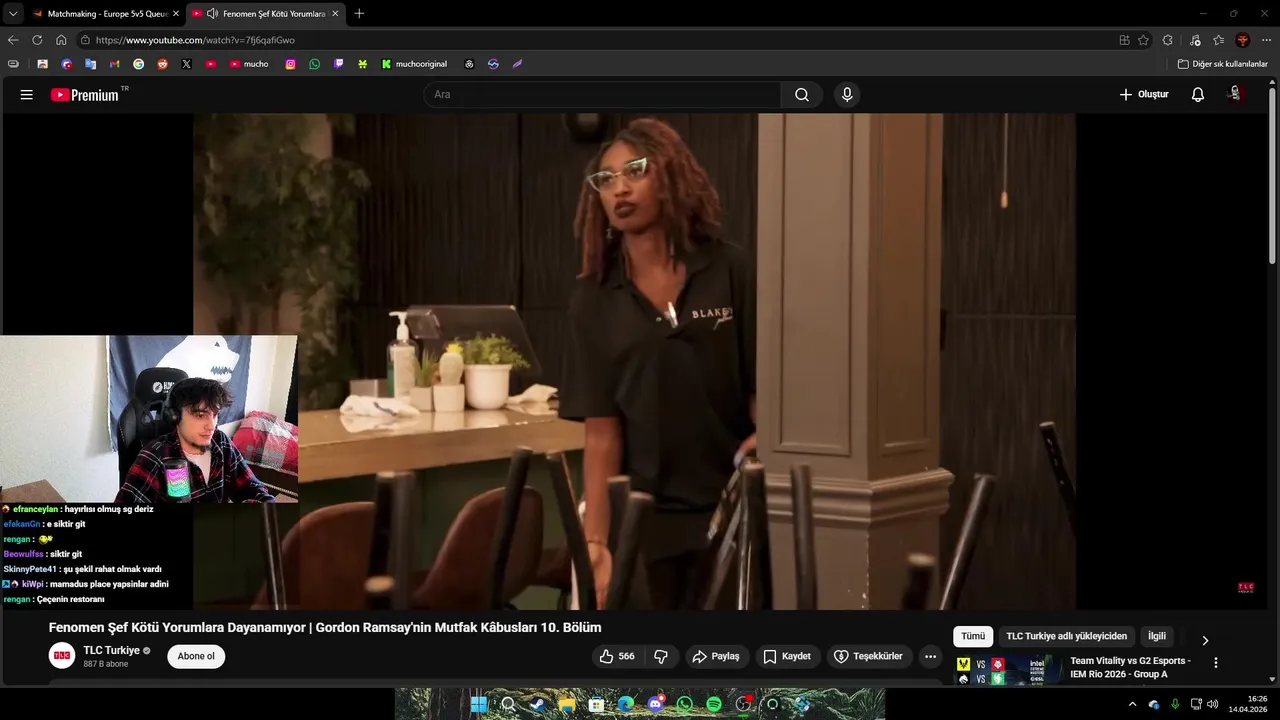Add page to favorites star icon
Screen dimensions: 1280x720
tap(1143, 40)
